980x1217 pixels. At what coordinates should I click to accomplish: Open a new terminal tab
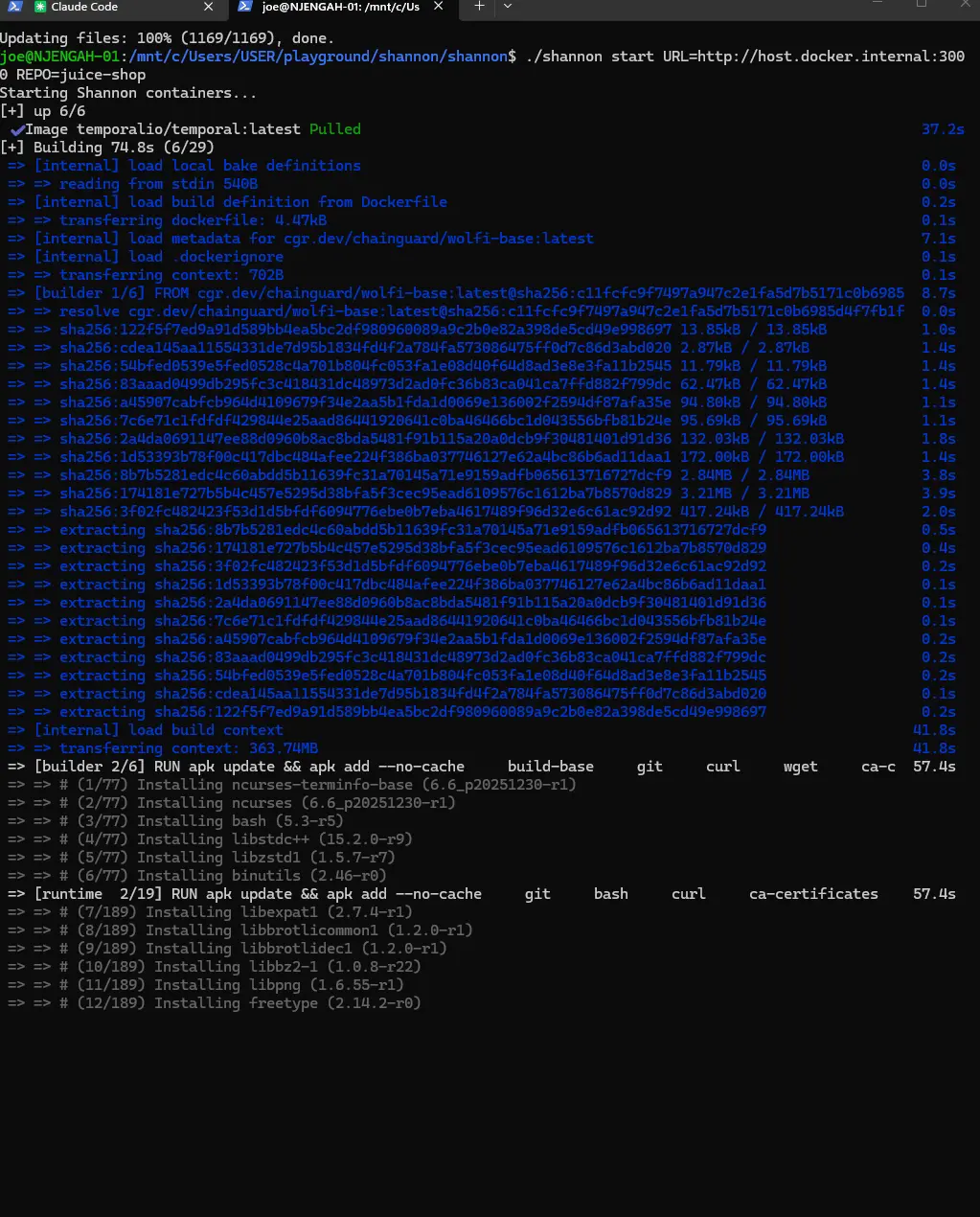[480, 6]
